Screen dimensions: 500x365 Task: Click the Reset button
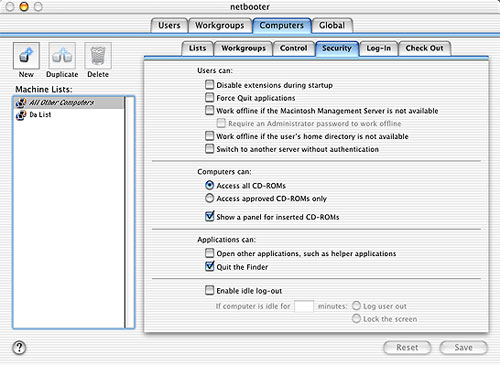coord(407,348)
